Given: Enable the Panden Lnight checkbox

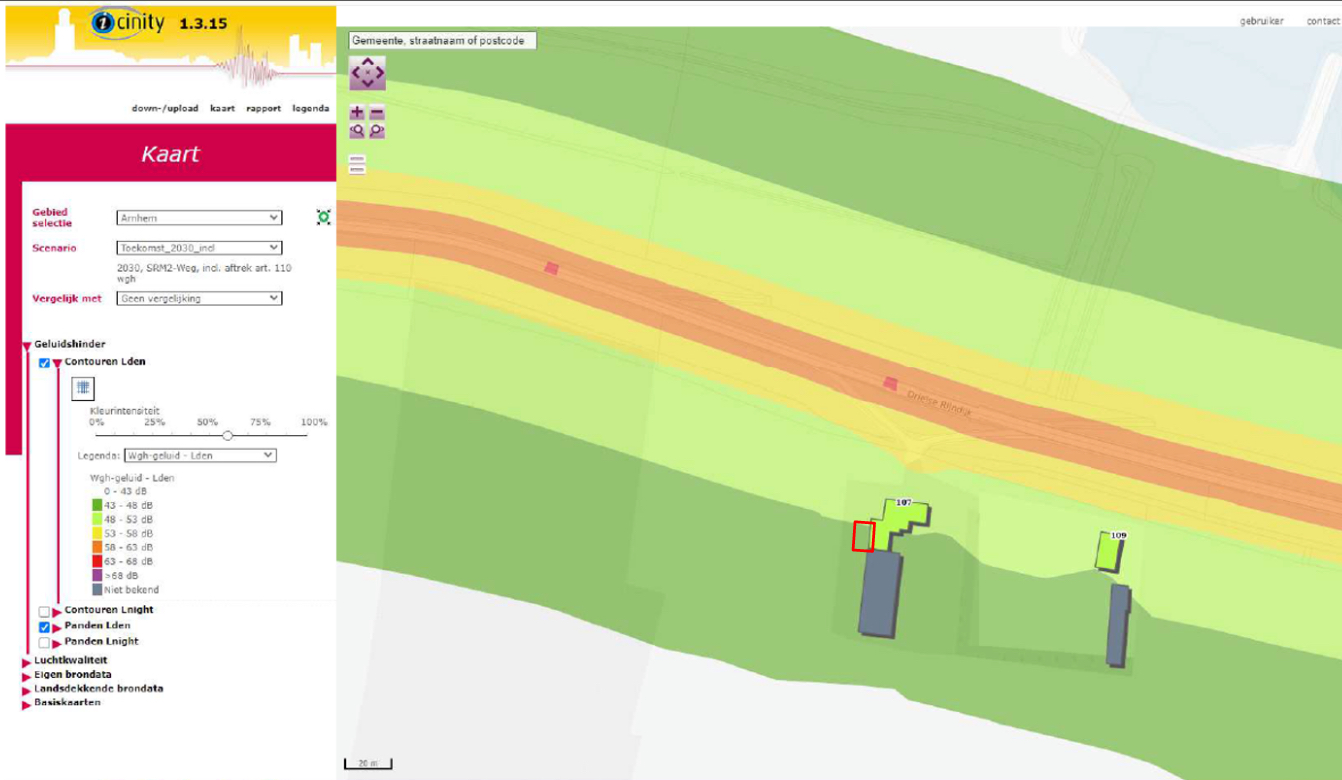Looking at the screenshot, I should coord(44,643).
